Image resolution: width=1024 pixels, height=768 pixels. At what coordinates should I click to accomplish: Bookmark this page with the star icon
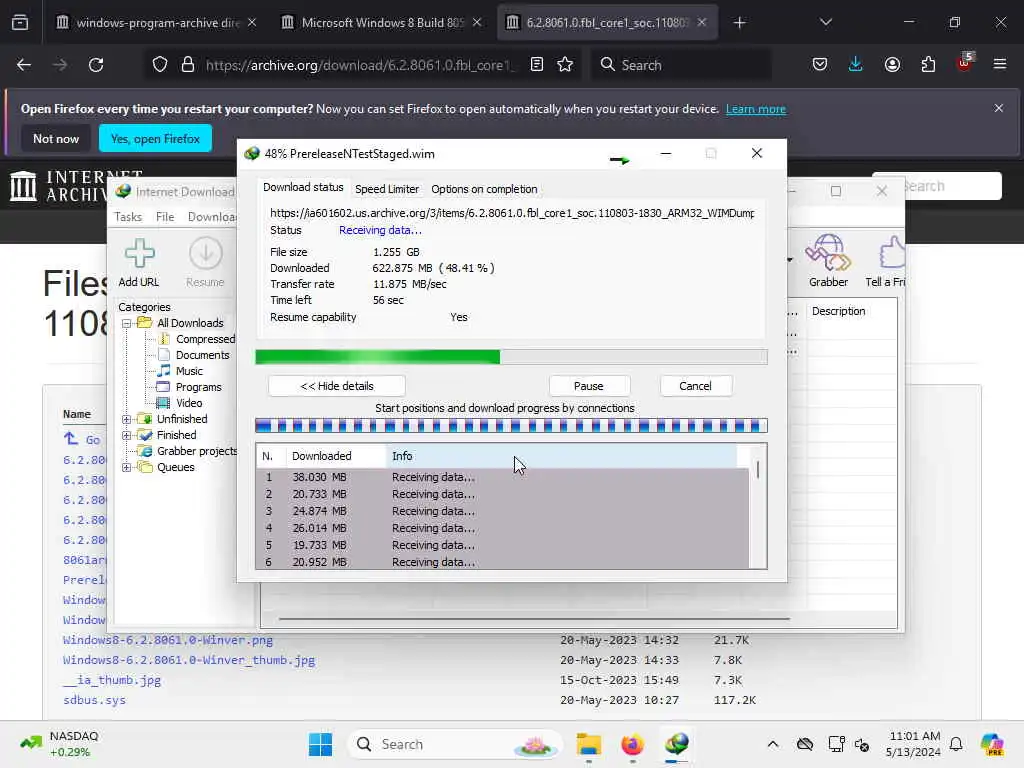(565, 65)
